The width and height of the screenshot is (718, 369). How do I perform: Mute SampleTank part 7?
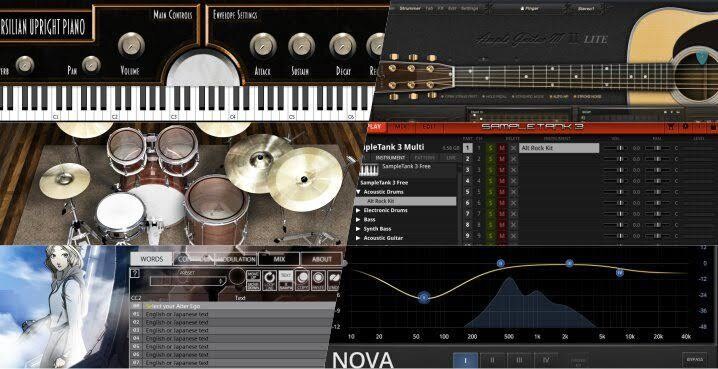502,214
